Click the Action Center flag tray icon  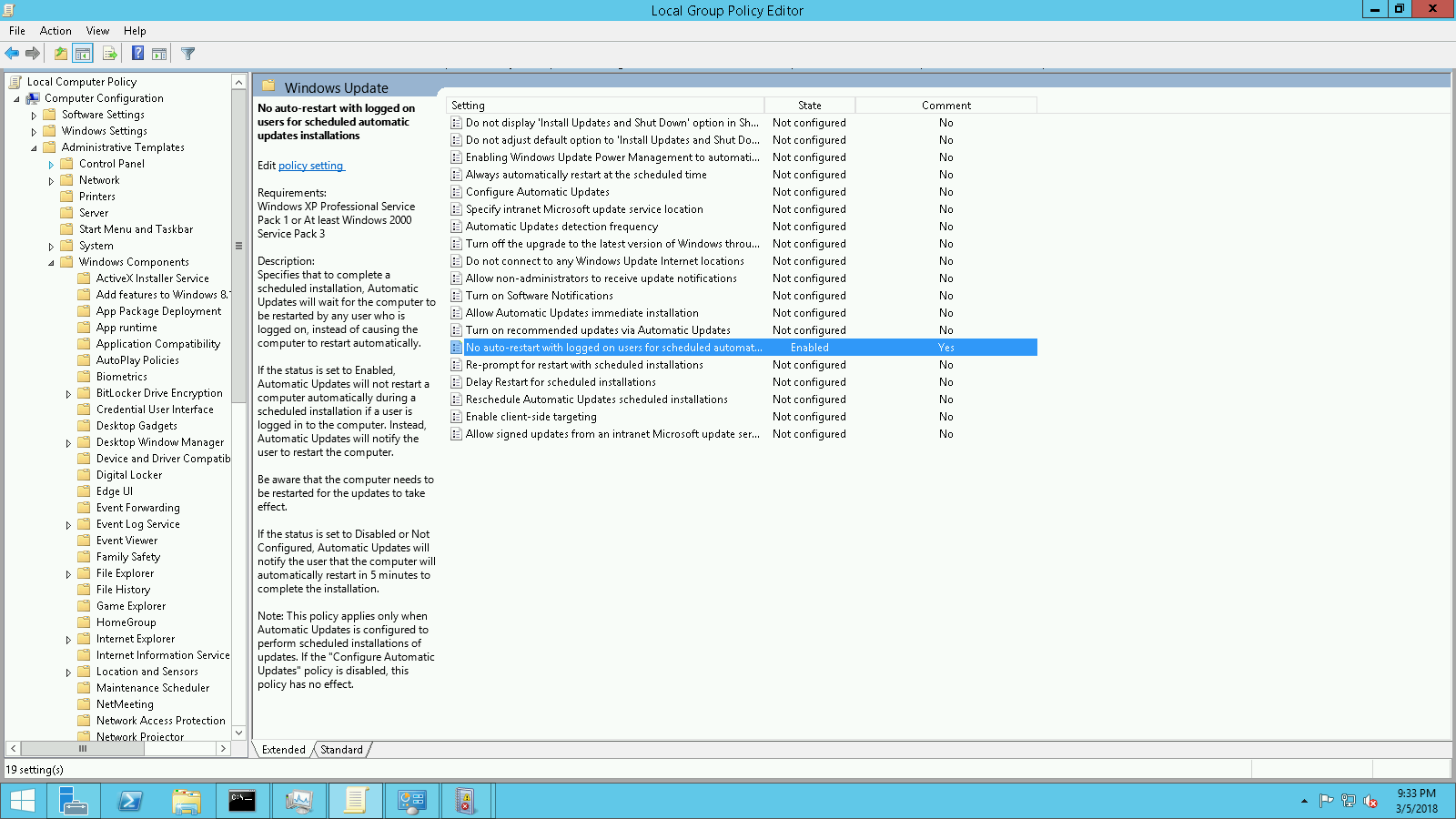pos(1326,801)
